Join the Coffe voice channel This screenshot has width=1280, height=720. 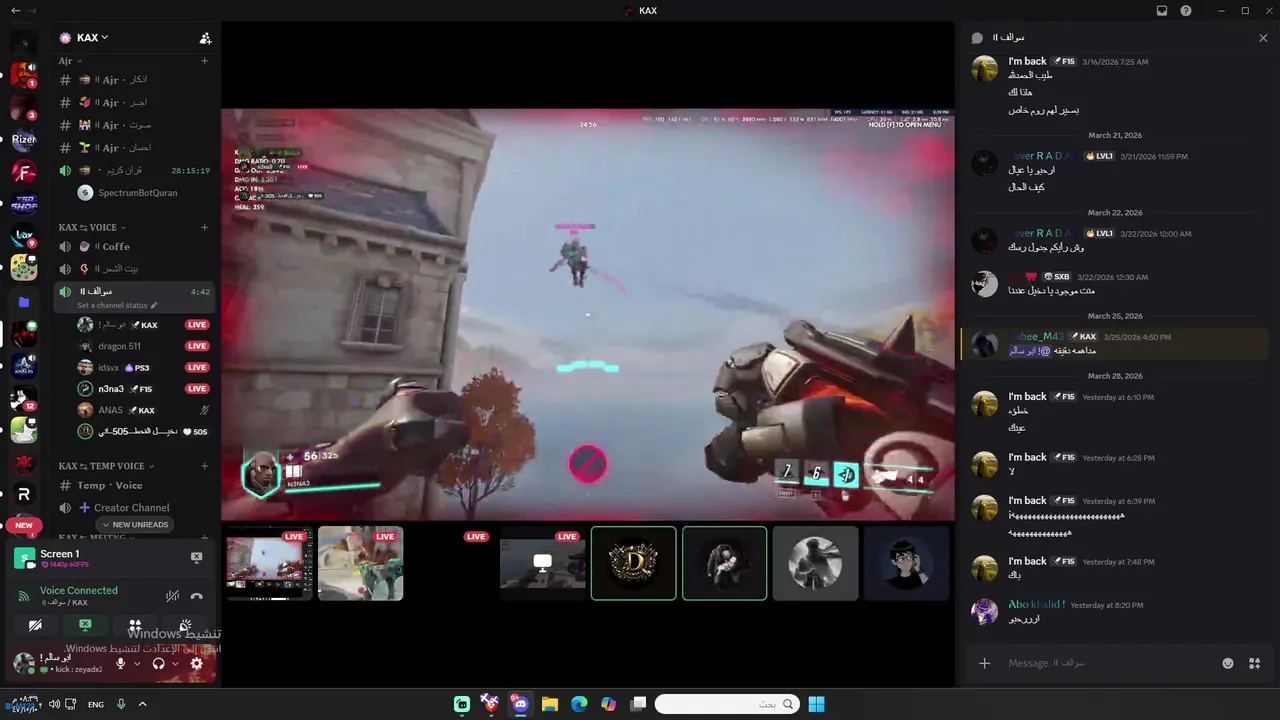tap(134, 247)
